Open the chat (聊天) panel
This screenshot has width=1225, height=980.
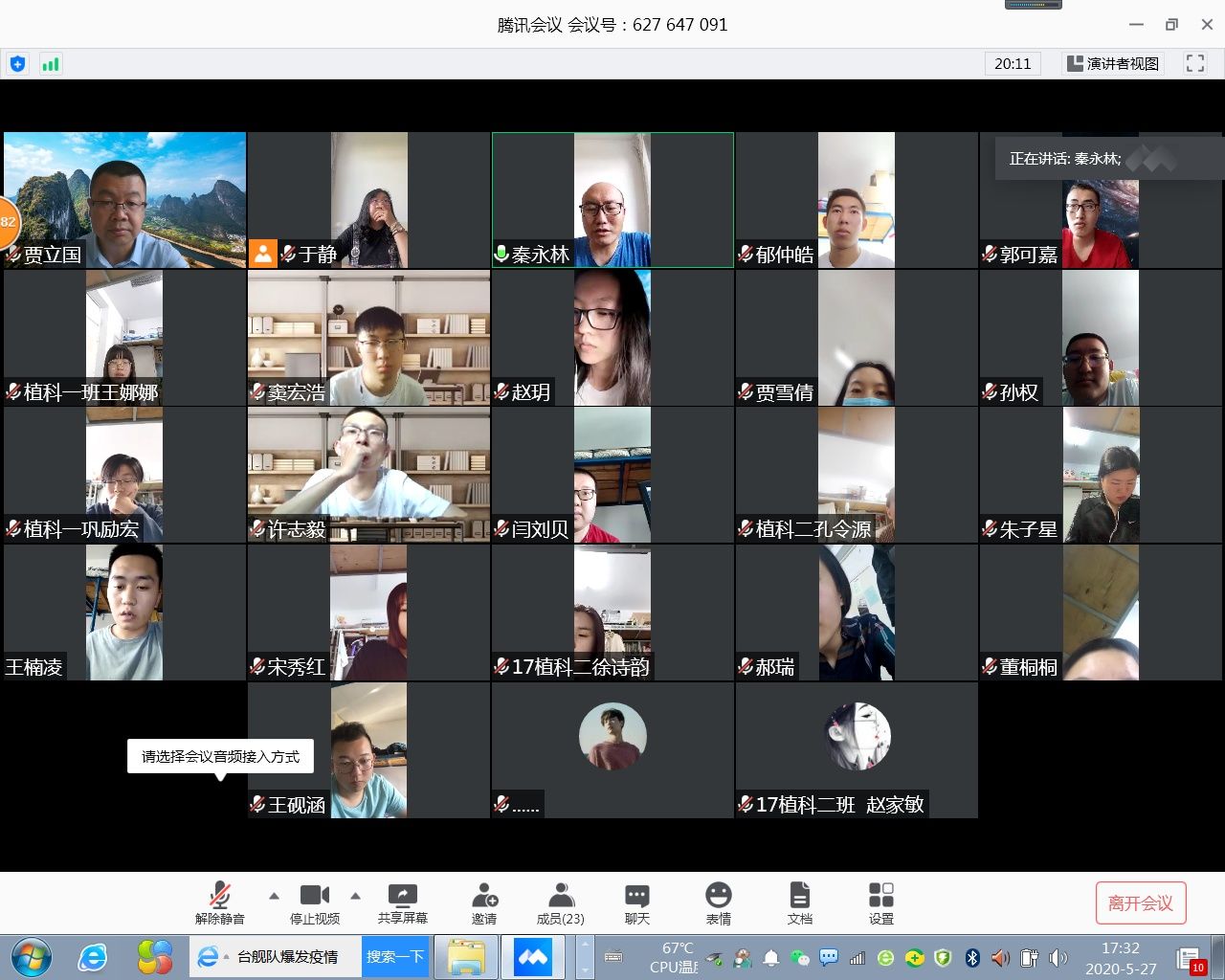636,902
